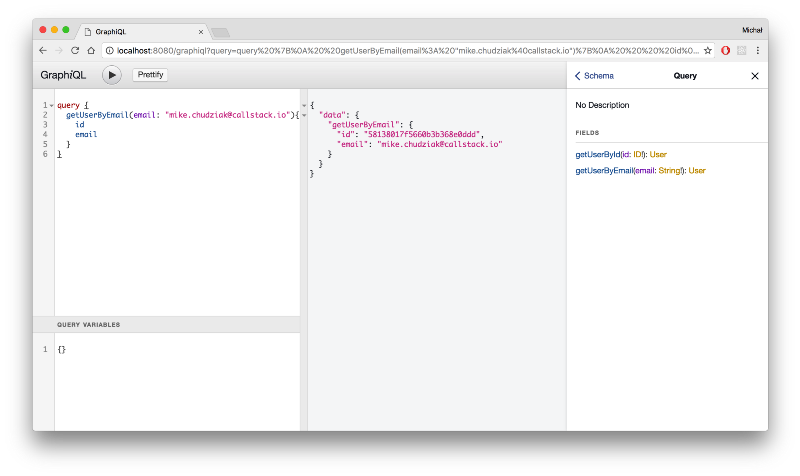The height and width of the screenshot is (476, 800).
Task: Click the site info icon in the address bar
Action: (109, 51)
